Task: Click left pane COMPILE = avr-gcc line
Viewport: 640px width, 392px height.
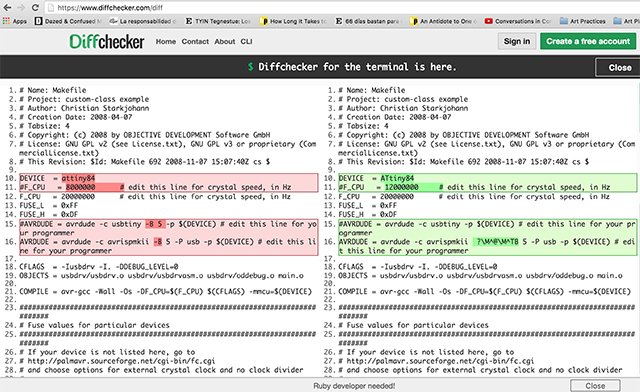Action: click(x=165, y=291)
